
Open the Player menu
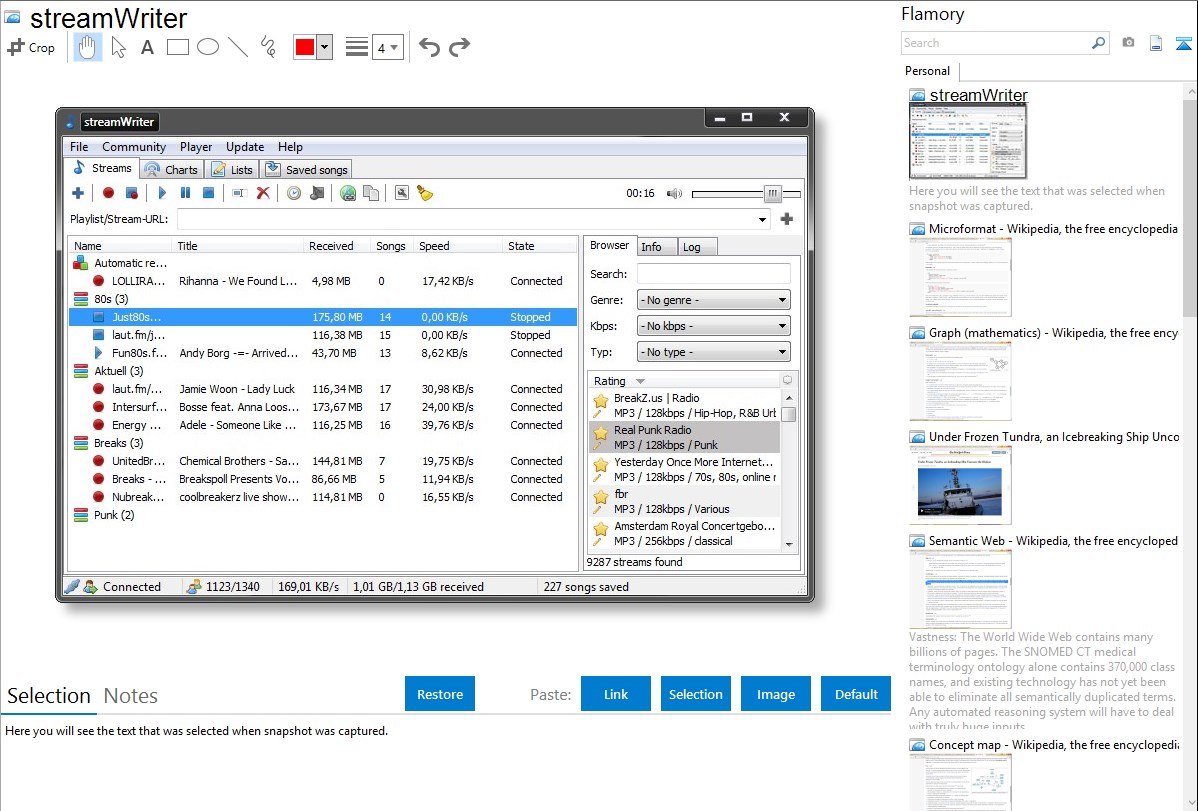coord(196,147)
